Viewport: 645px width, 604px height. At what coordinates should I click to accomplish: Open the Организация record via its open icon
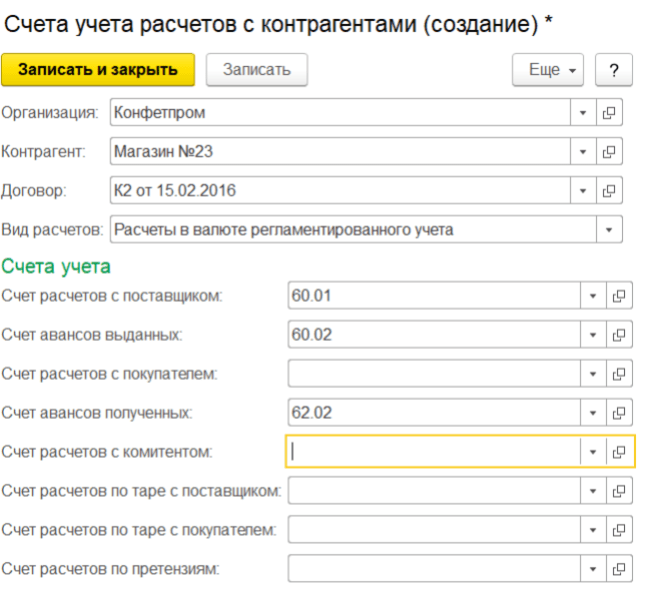609,114
